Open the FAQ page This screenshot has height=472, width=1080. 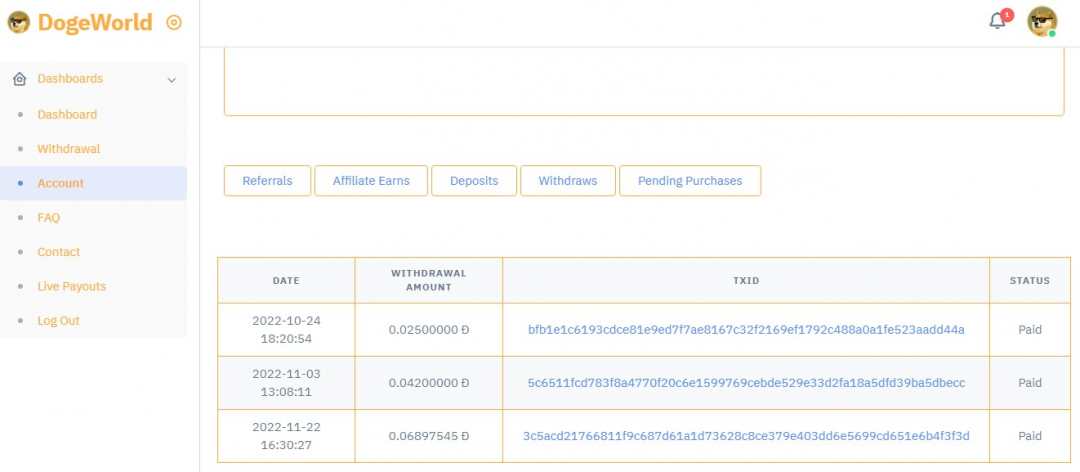point(48,217)
